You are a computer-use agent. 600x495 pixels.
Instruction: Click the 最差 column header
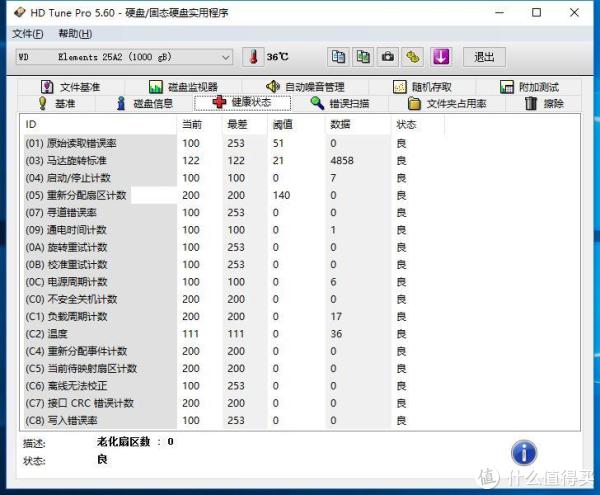pyautogui.click(x=245, y=124)
